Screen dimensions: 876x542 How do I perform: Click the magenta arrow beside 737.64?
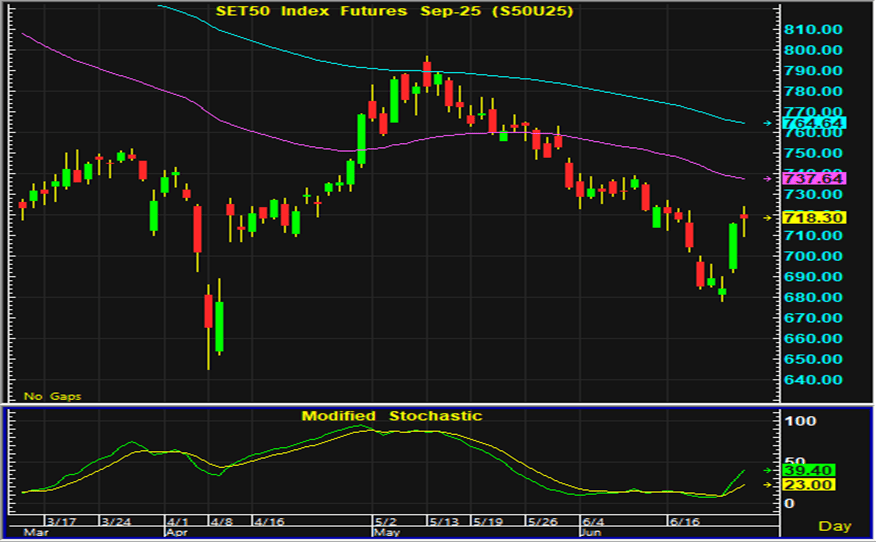click(x=768, y=178)
